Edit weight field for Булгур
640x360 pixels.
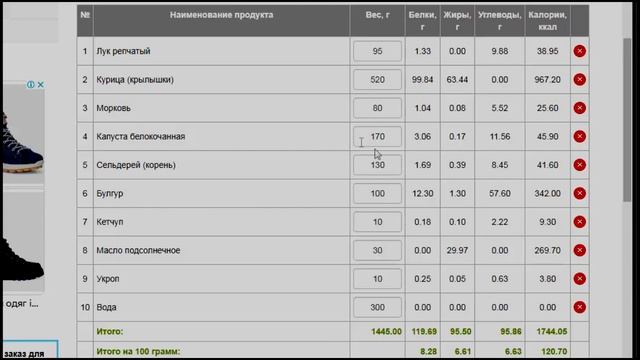pos(377,193)
